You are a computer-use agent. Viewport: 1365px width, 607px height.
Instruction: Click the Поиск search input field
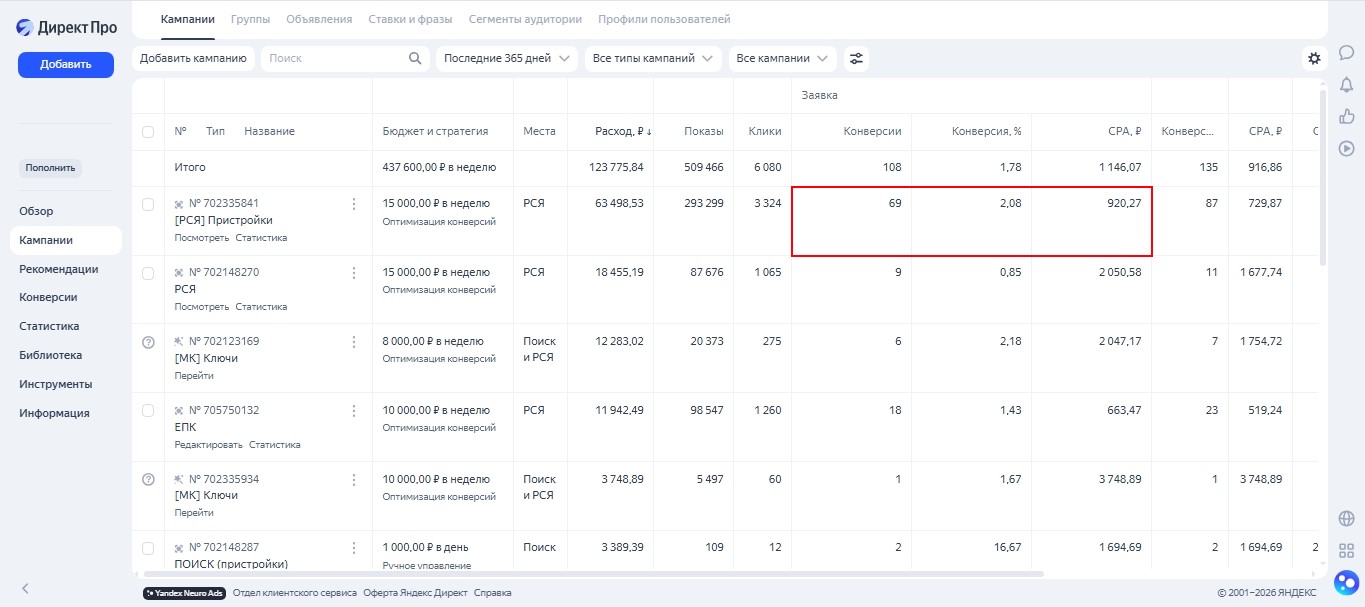(x=335, y=59)
